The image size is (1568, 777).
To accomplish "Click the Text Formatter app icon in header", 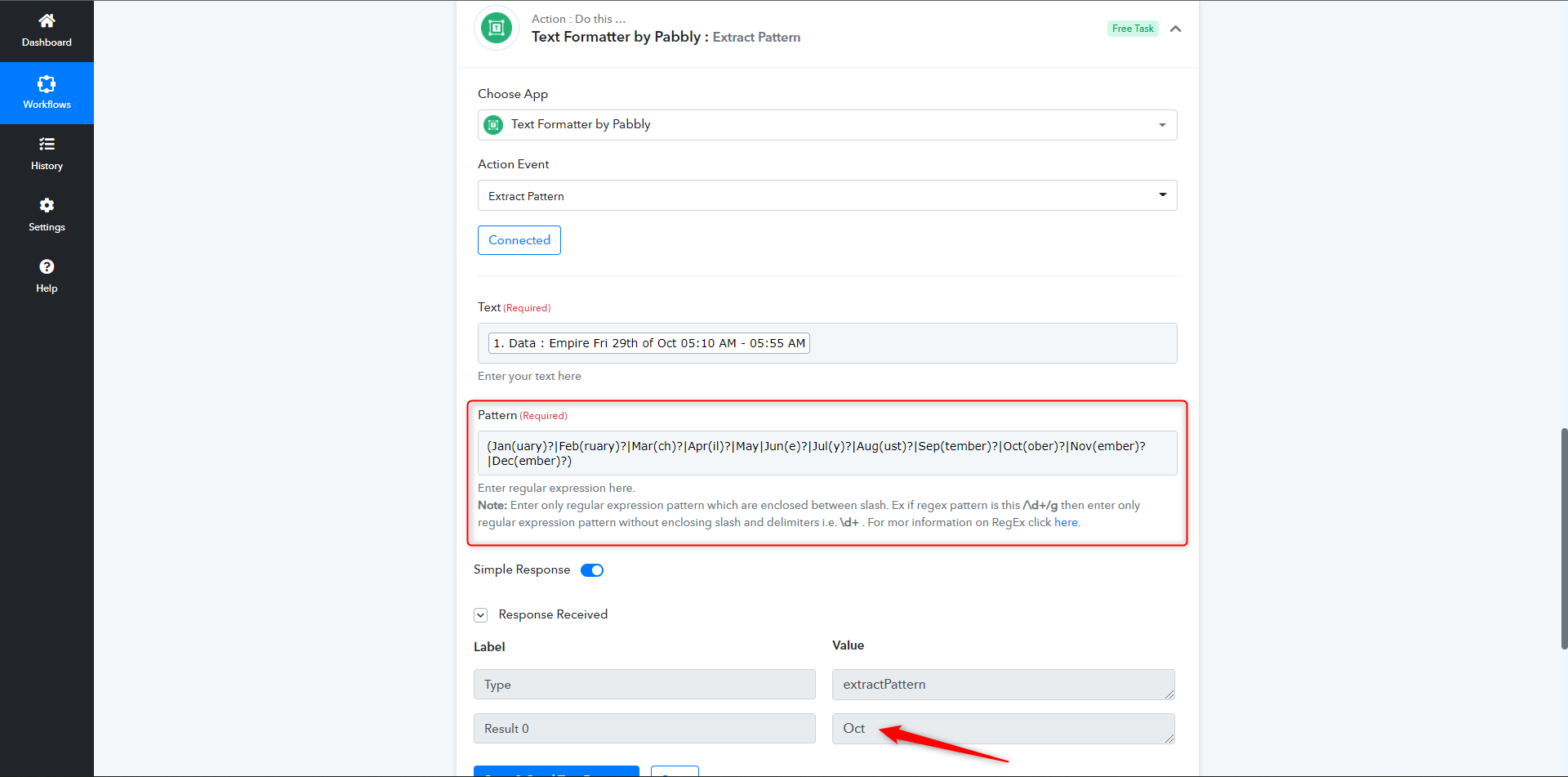I will [x=496, y=29].
